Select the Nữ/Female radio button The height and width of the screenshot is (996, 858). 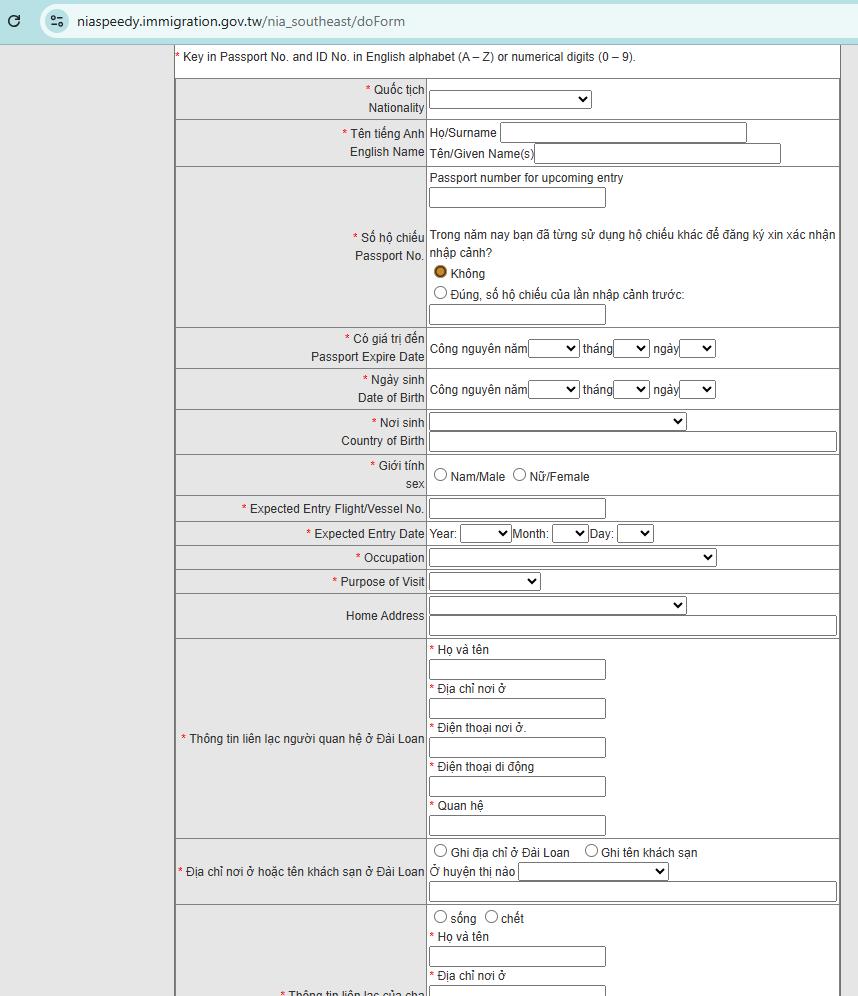pos(519,475)
